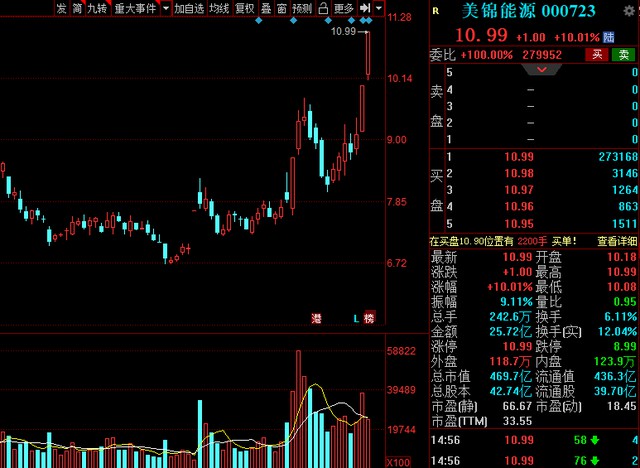The width and height of the screenshot is (640, 468).
Task: Click the L marker at the chart bottom
Action: 355,318
